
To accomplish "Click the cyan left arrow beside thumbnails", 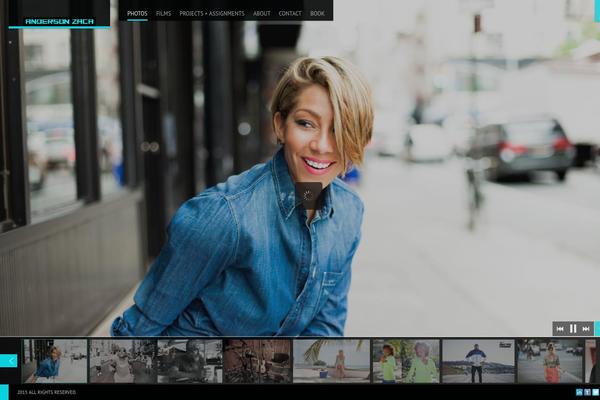I will click(9, 360).
